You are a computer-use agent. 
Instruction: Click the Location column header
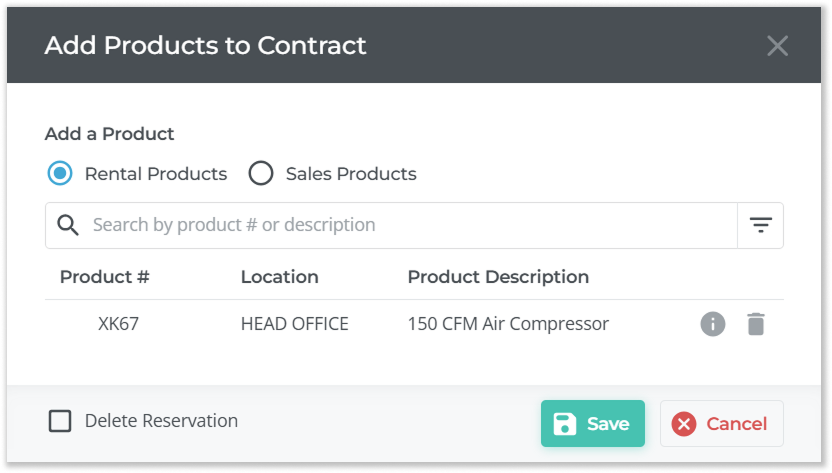pos(279,277)
